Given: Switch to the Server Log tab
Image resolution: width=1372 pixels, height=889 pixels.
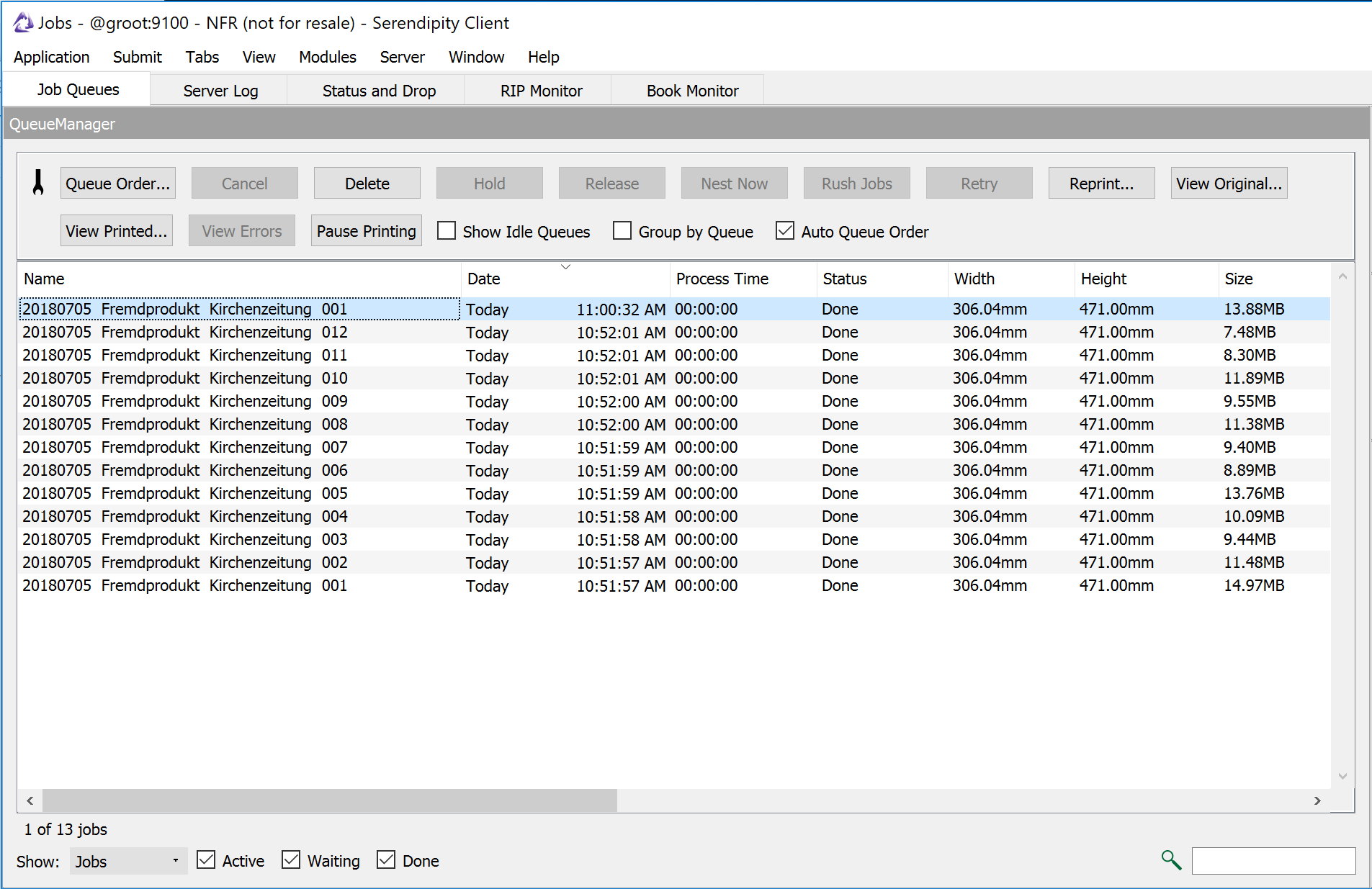Looking at the screenshot, I should pyautogui.click(x=220, y=91).
